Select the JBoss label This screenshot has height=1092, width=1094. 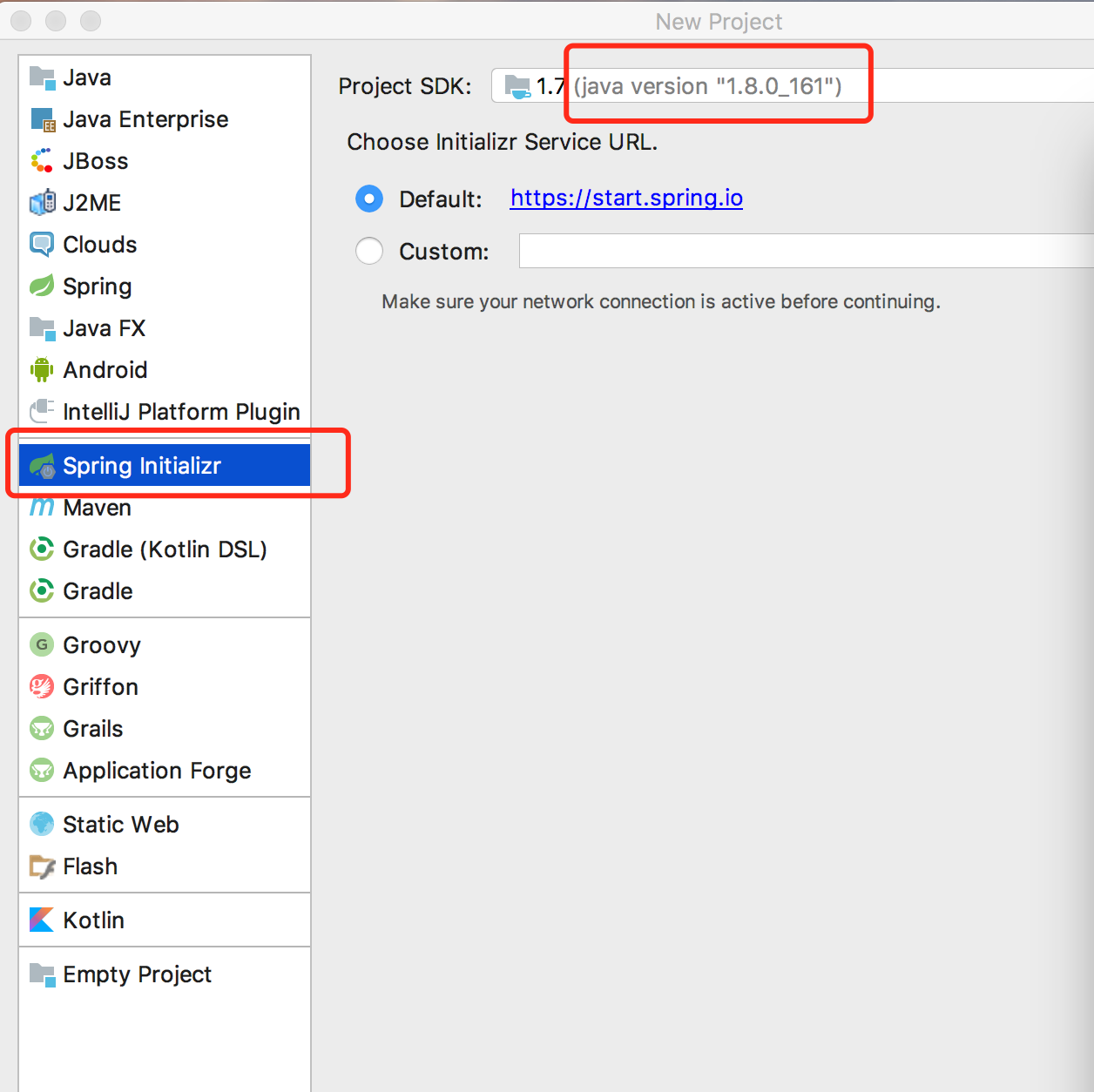click(96, 161)
